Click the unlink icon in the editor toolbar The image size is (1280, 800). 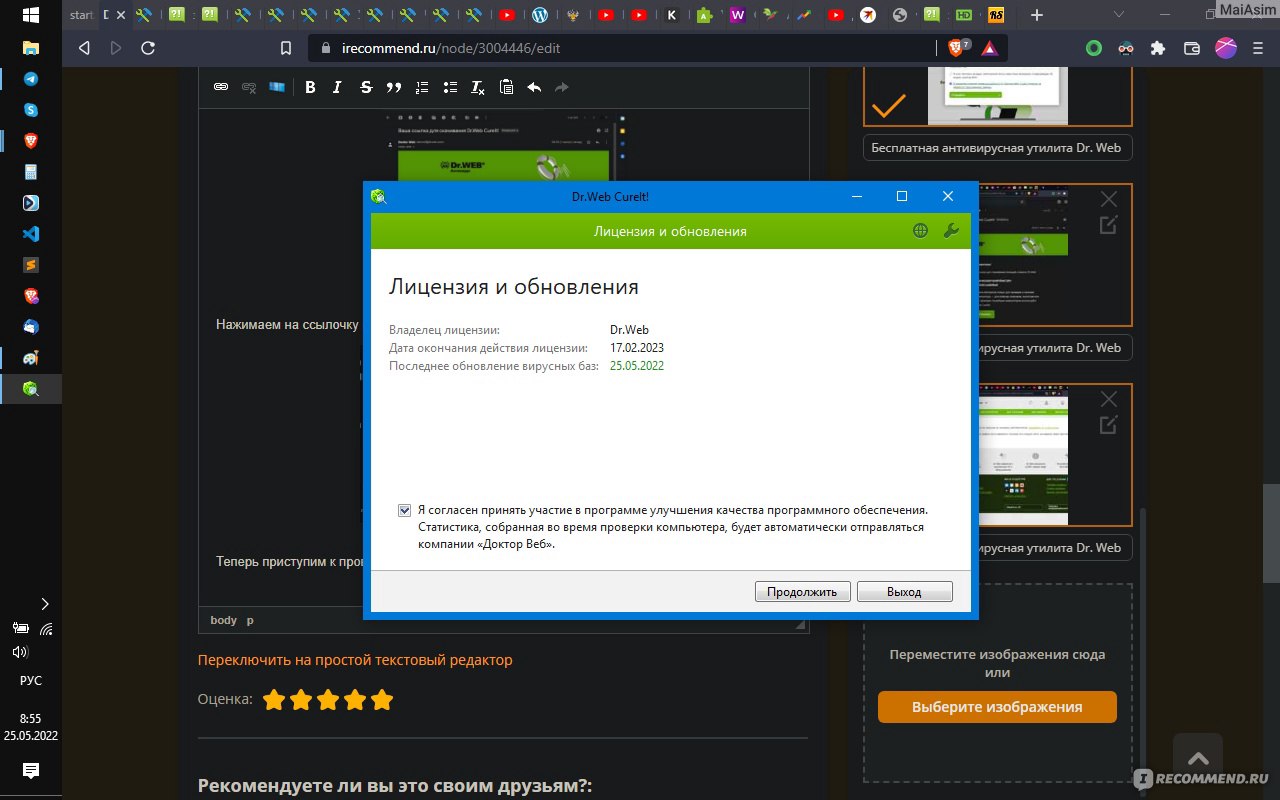[249, 88]
